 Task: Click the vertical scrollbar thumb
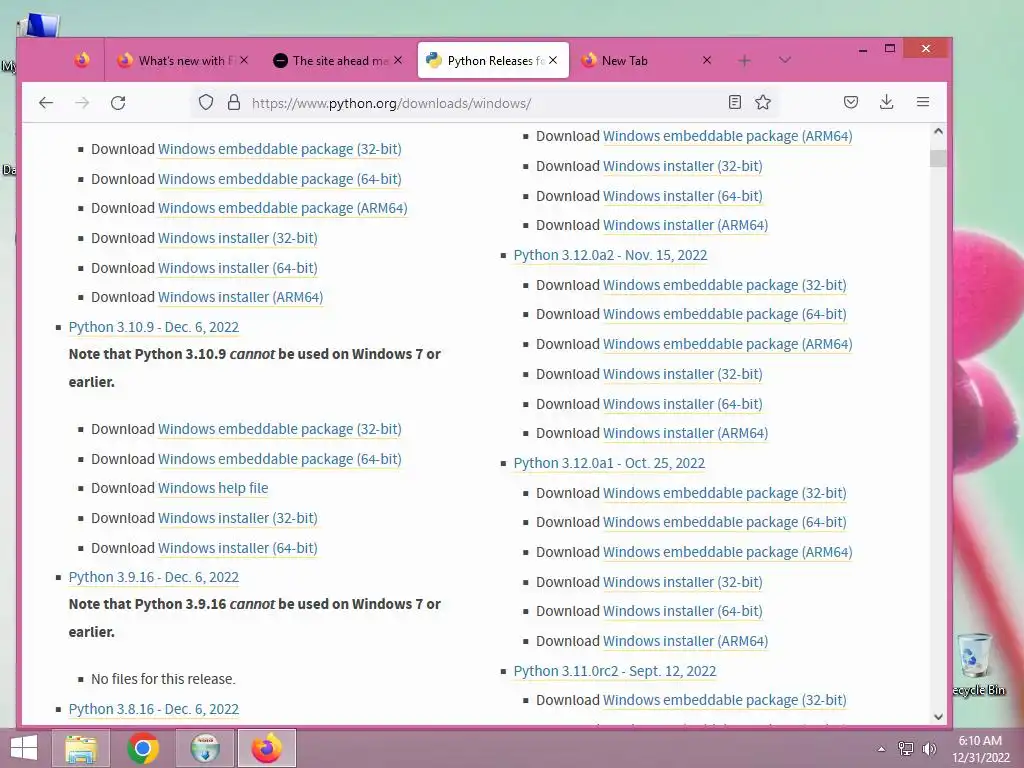(938, 159)
